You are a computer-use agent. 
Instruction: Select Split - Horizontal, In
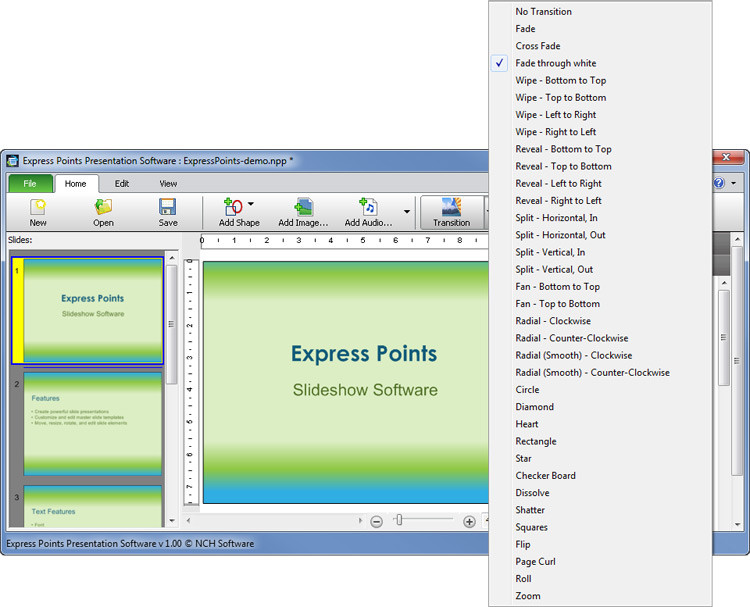(600, 218)
